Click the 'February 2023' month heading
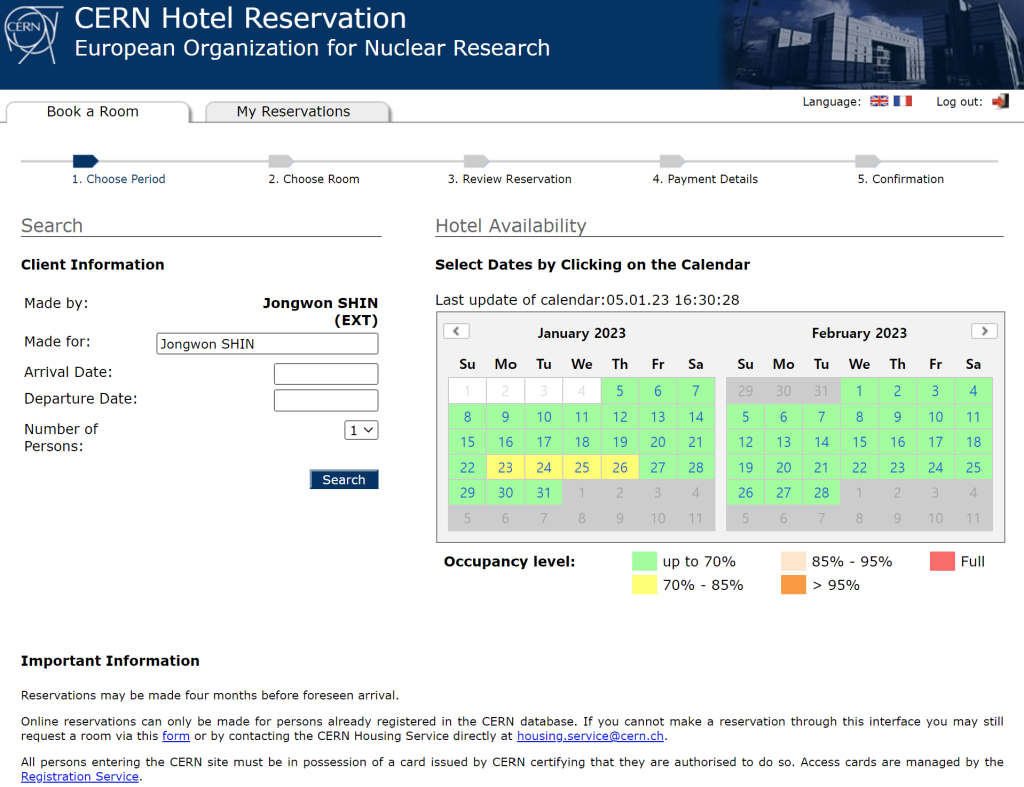Image resolution: width=1024 pixels, height=787 pixels. (x=859, y=333)
